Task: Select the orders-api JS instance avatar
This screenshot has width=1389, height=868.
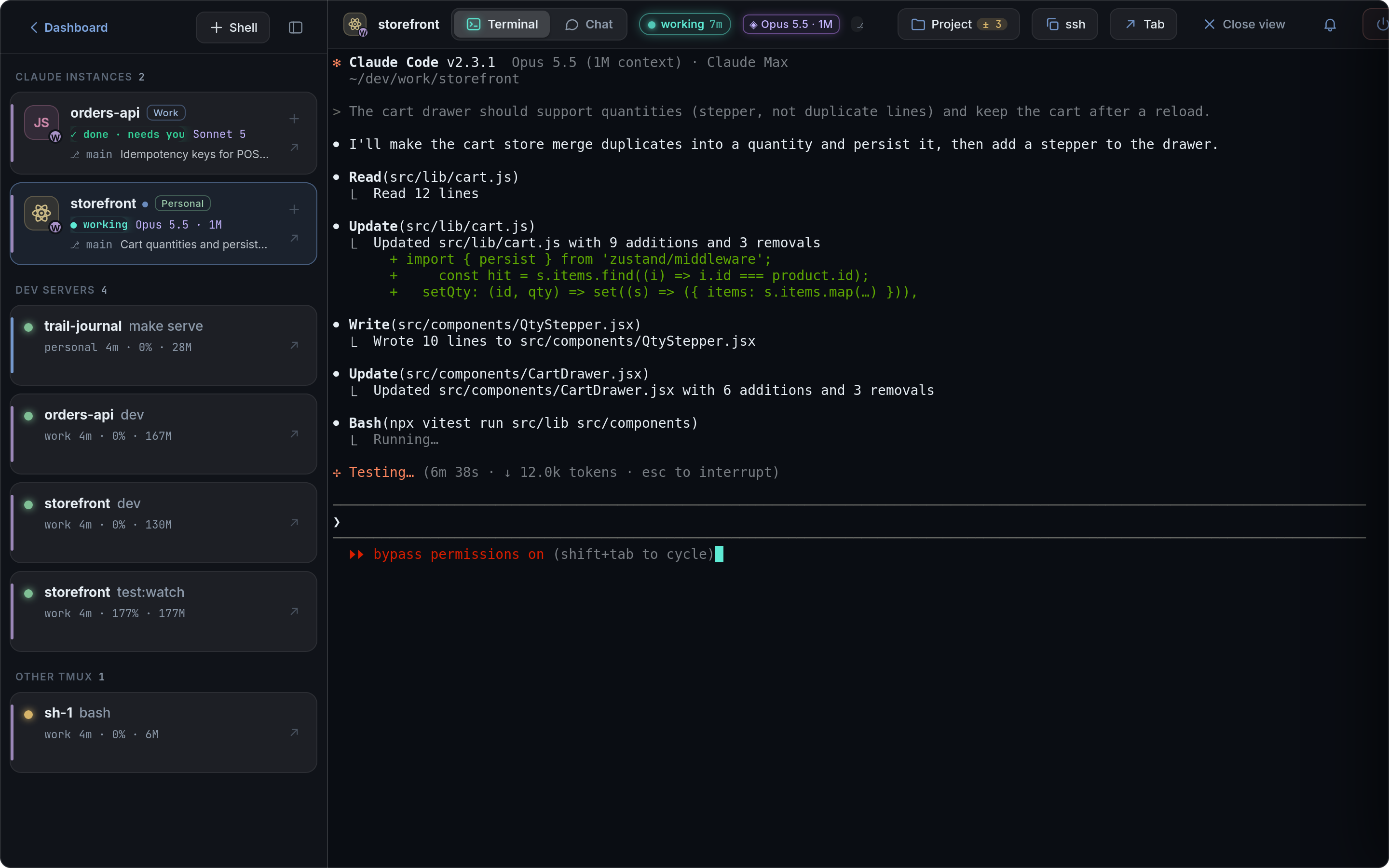Action: click(x=41, y=122)
